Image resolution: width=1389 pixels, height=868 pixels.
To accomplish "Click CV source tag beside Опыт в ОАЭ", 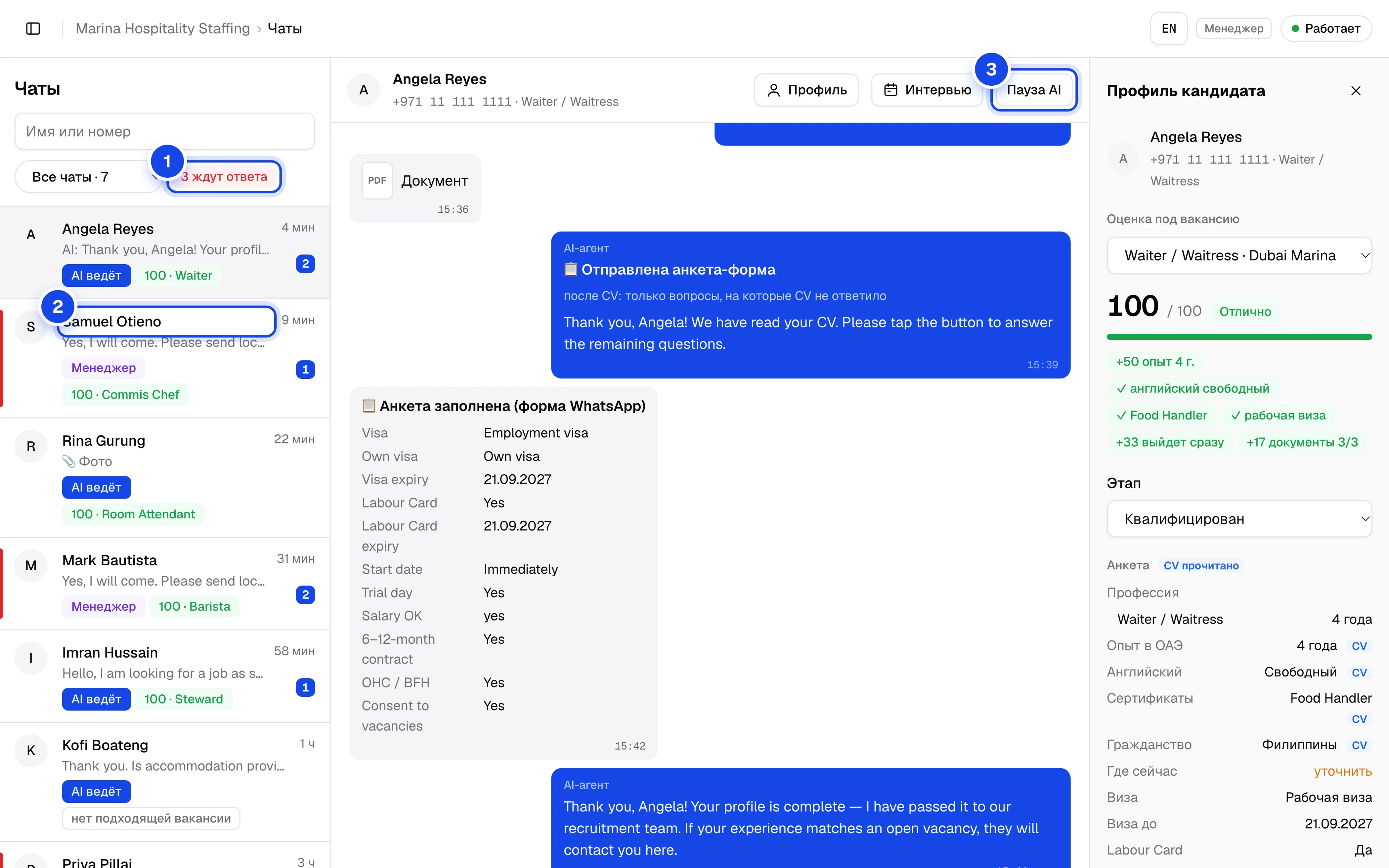I will pos(1359,646).
